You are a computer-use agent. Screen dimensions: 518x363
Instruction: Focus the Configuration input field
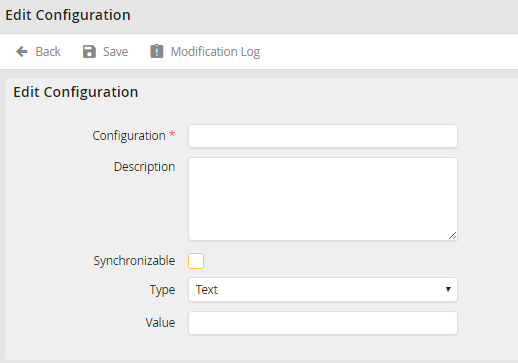(x=323, y=136)
